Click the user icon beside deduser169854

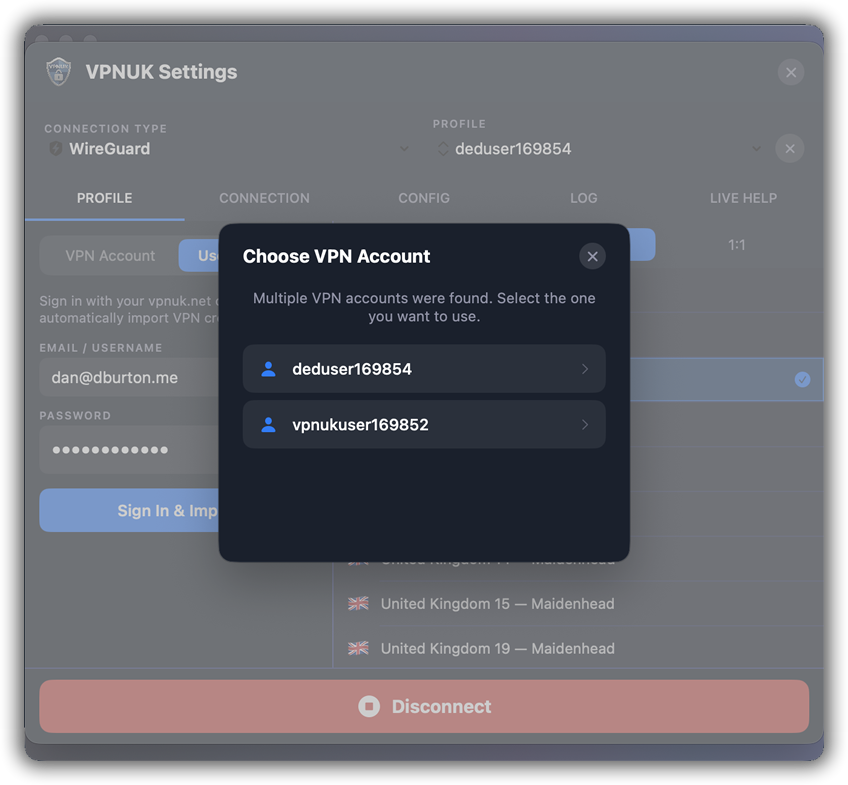pyautogui.click(x=268, y=369)
